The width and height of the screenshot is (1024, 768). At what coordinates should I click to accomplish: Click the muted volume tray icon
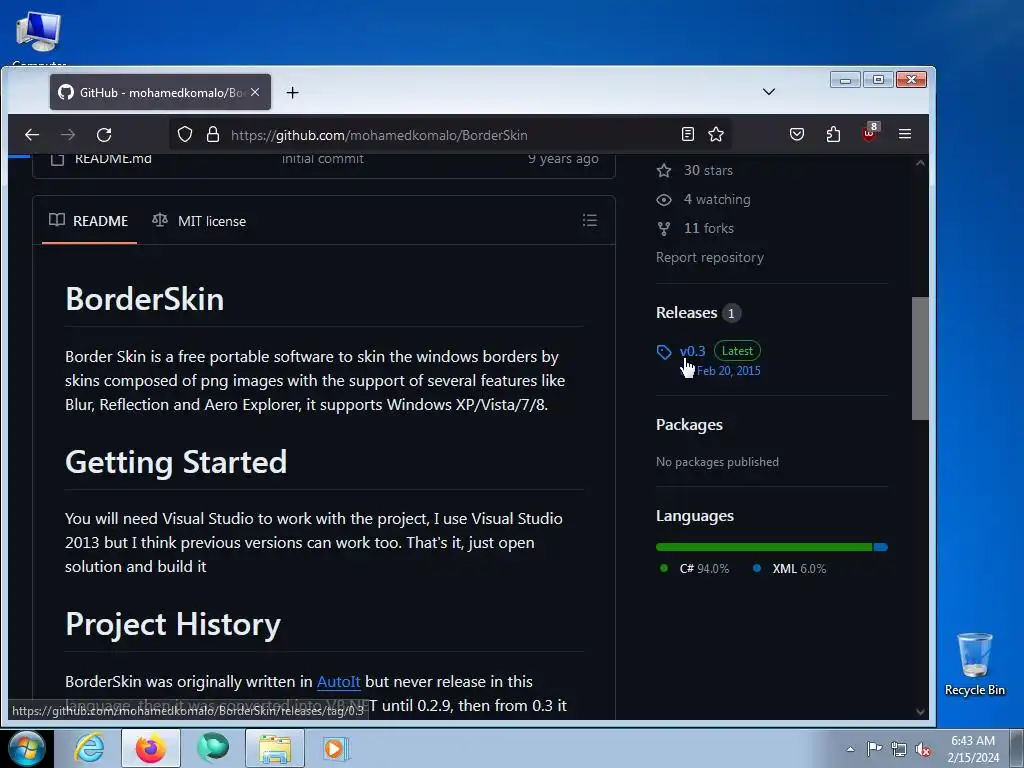pos(923,749)
